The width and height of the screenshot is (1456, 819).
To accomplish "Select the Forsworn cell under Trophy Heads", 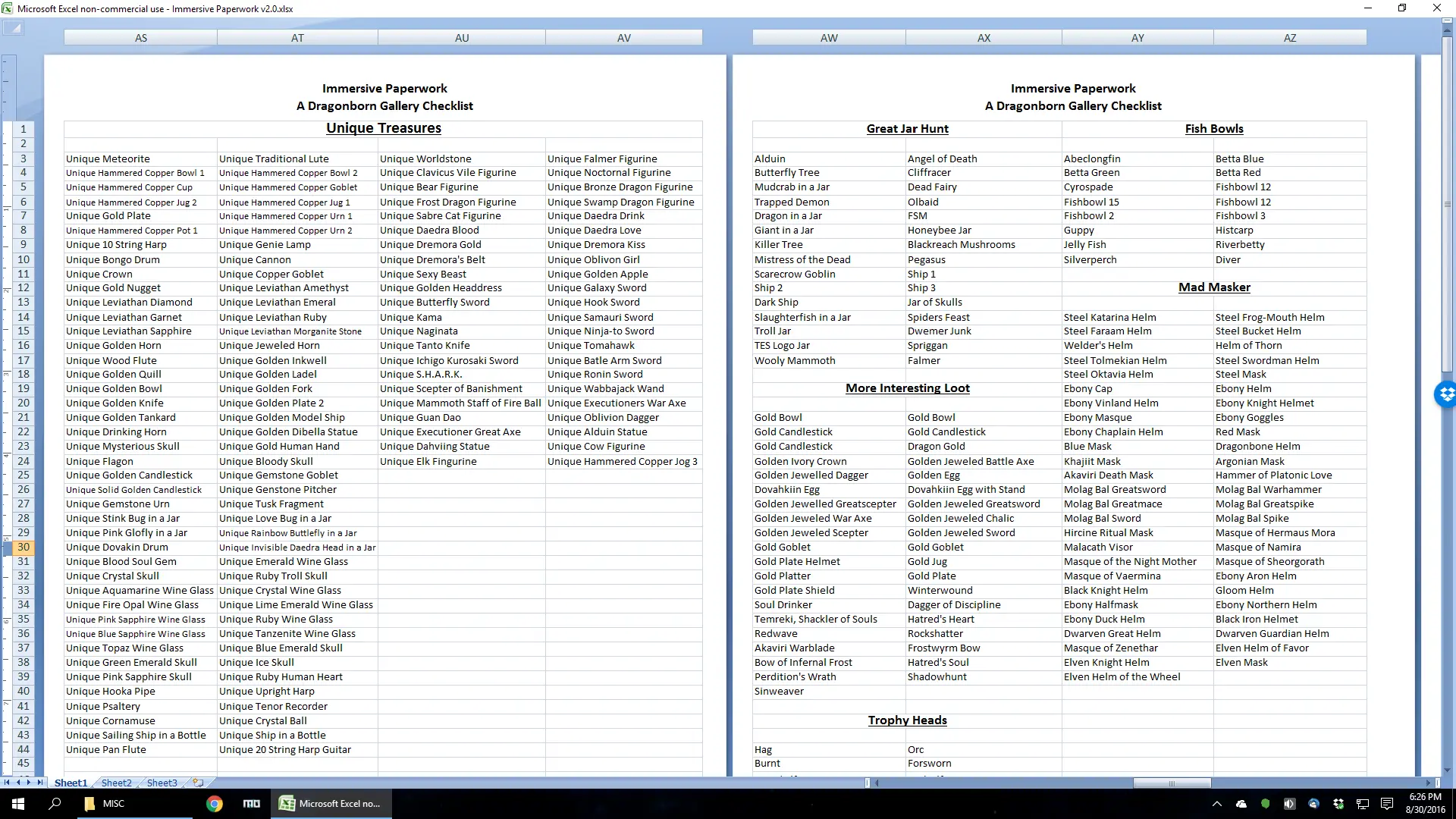I will pyautogui.click(x=984, y=763).
